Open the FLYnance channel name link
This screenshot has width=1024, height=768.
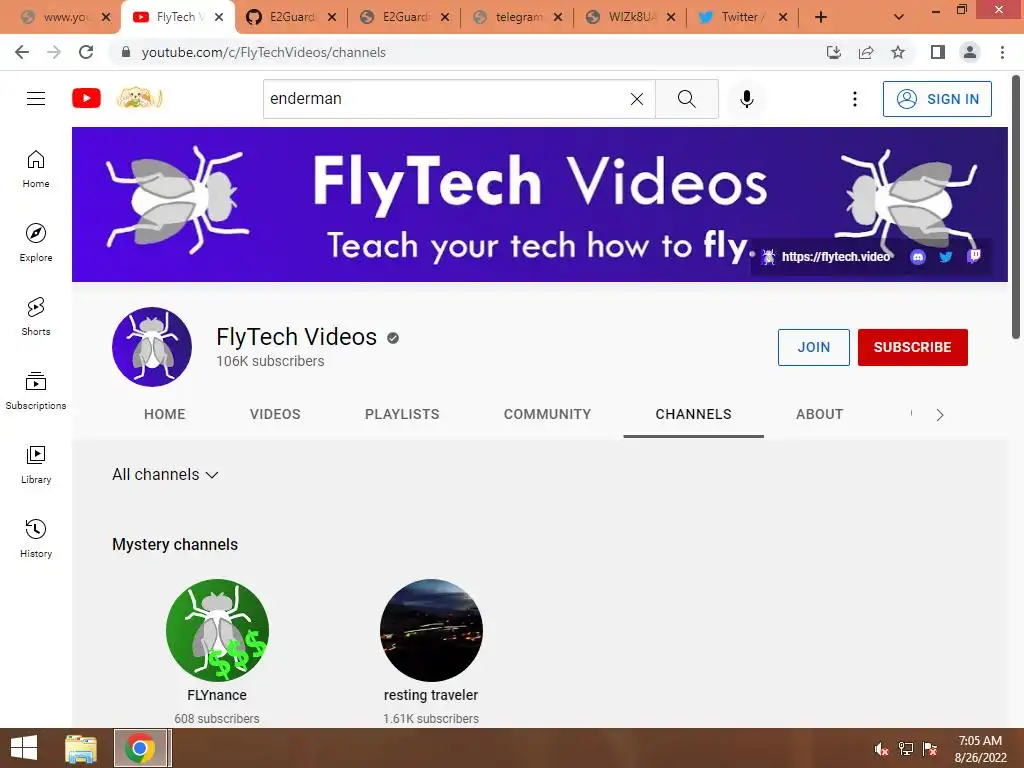click(x=217, y=696)
